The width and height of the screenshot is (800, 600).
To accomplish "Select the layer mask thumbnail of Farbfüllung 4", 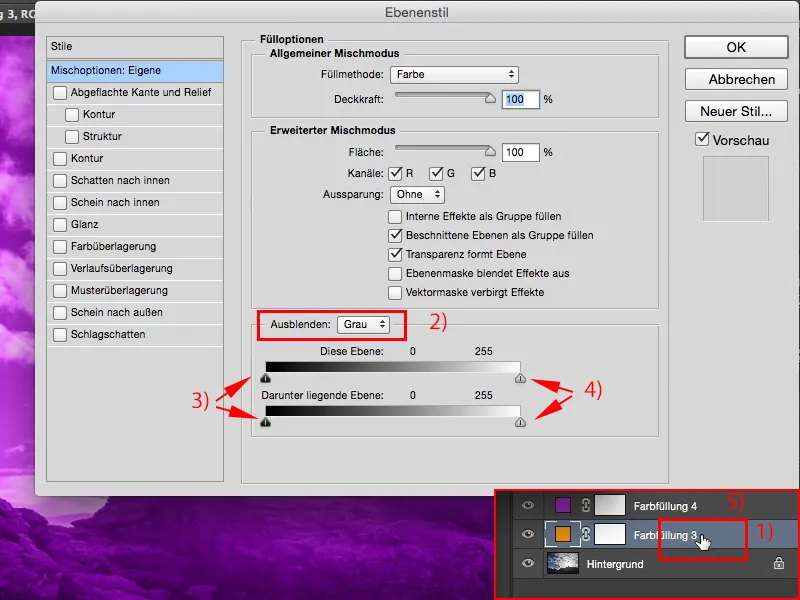I will (x=610, y=505).
